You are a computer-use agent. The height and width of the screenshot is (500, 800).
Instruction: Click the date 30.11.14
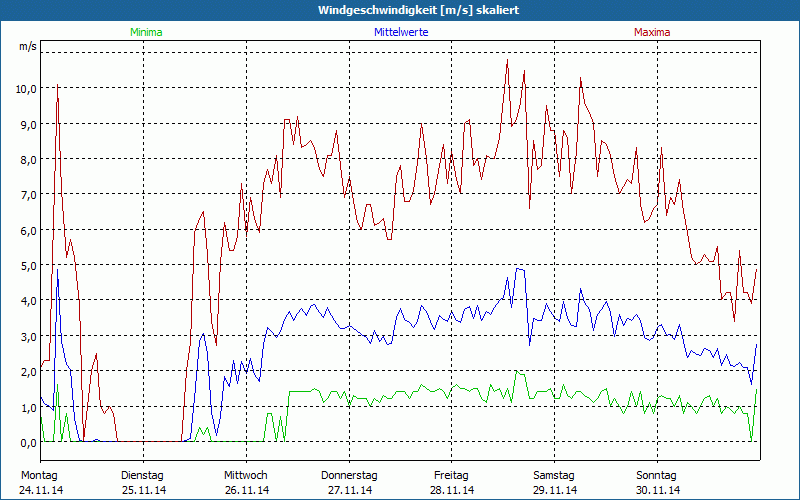[658, 490]
